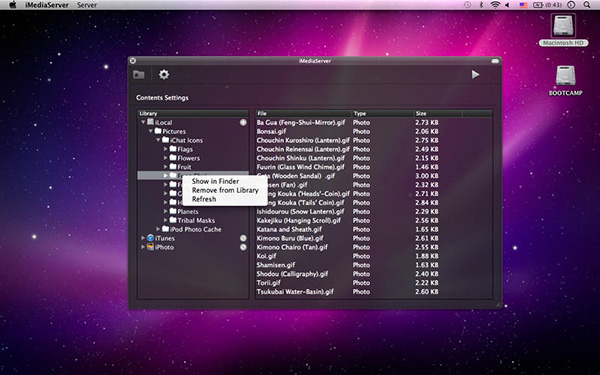This screenshot has width=600, height=375.
Task: Click the round icon beside iTunes
Action: [243, 238]
